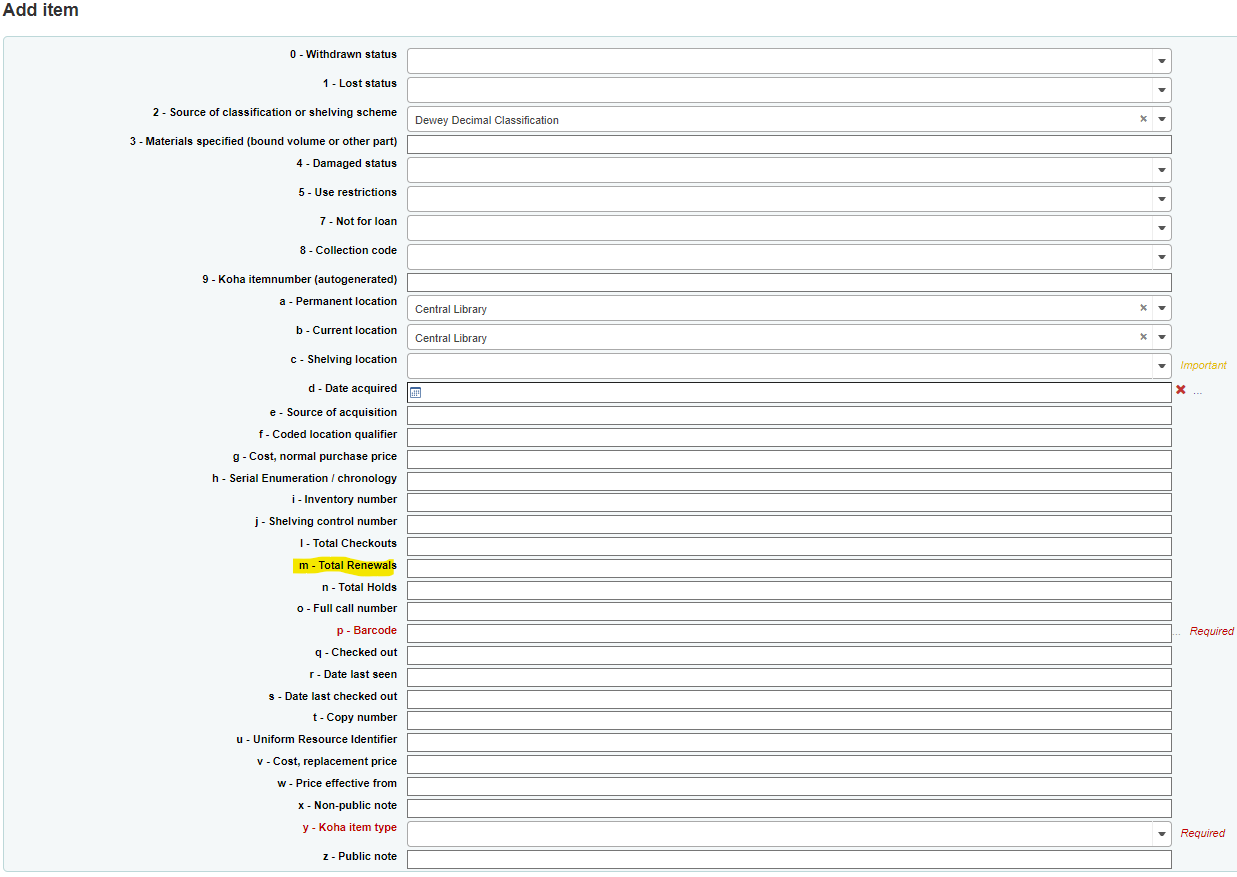Click Copy number input field
The height and width of the screenshot is (877, 1237).
coord(789,721)
